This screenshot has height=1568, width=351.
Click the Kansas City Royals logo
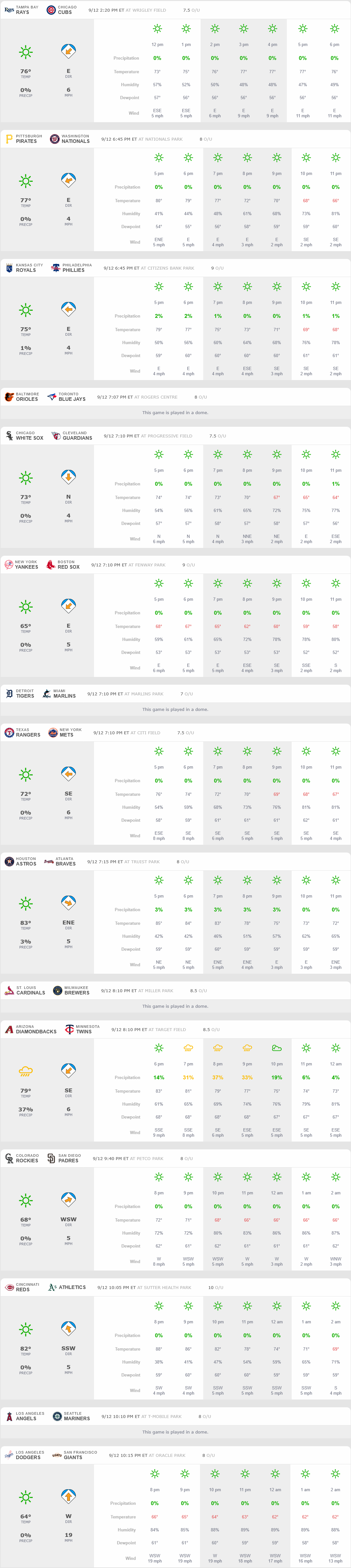click(x=8, y=268)
